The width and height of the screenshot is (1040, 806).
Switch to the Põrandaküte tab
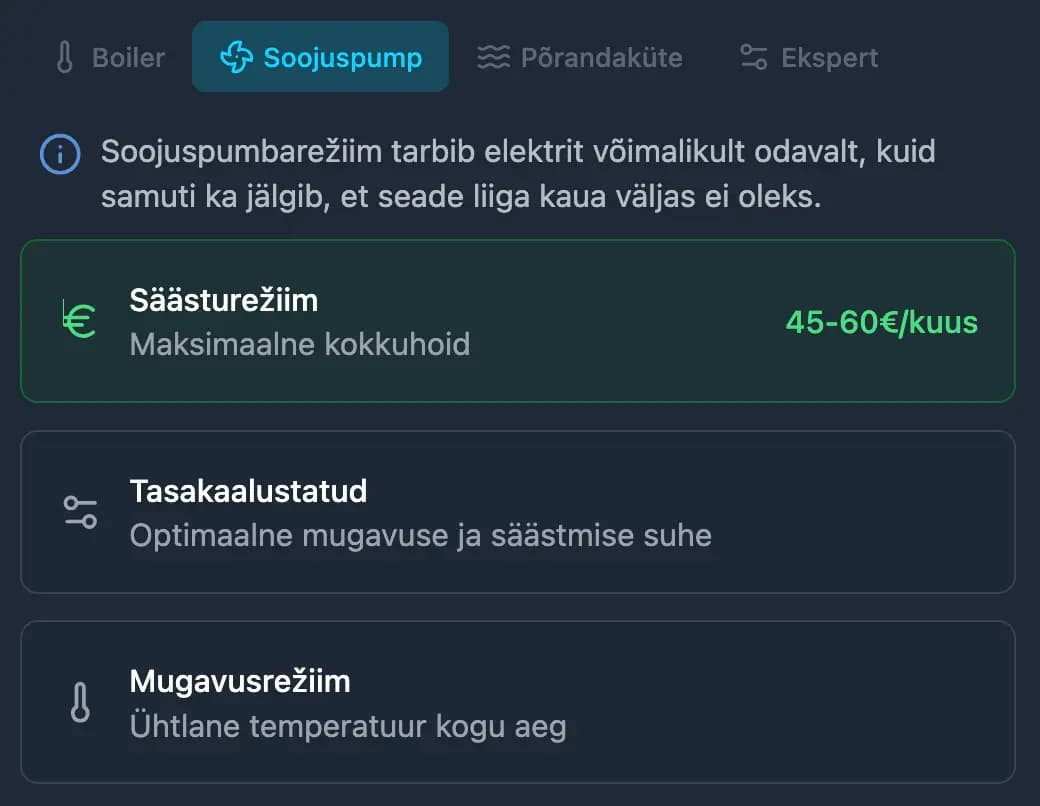[x=580, y=57]
